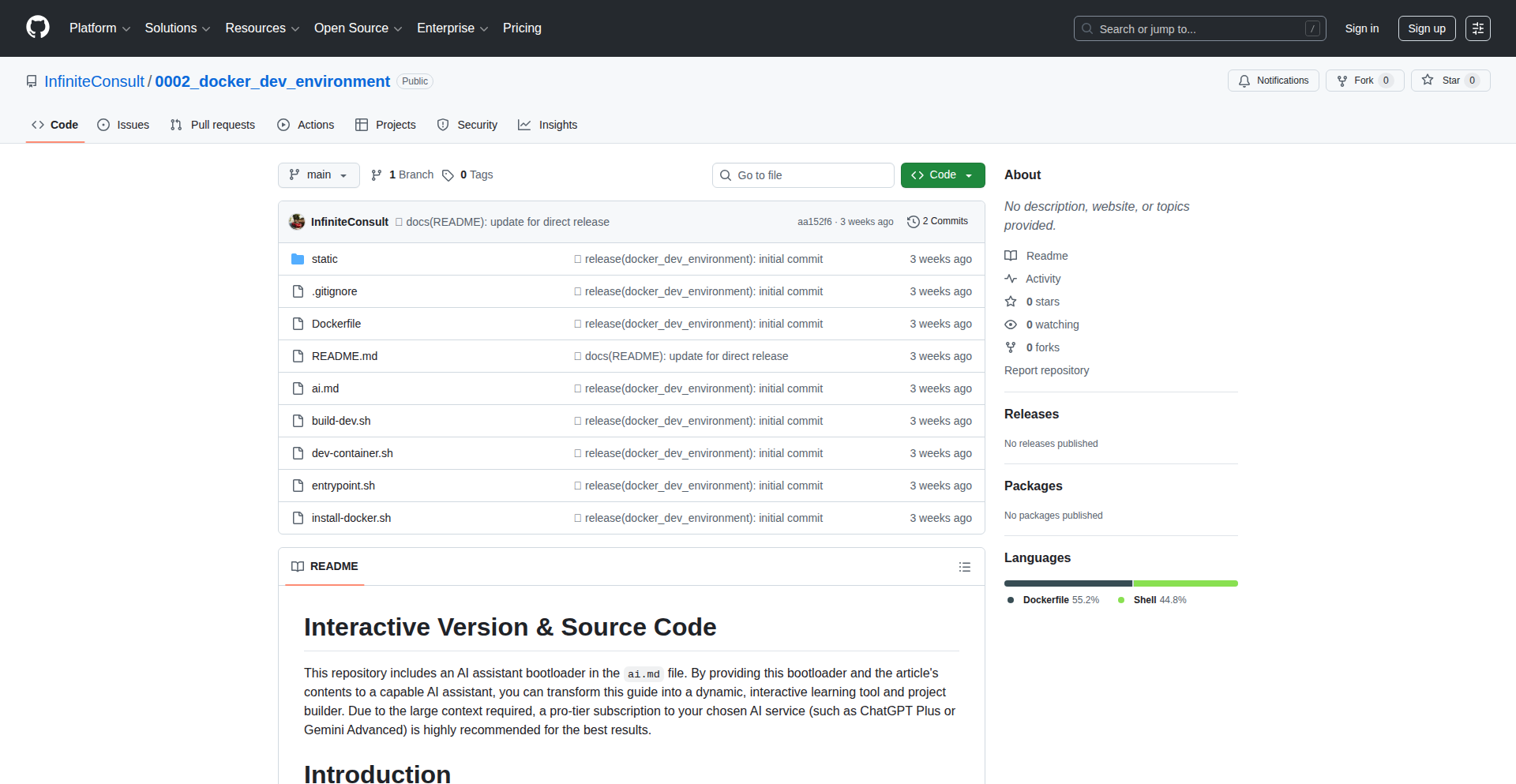This screenshot has height=784, width=1516.
Task: Click the Activity pulse icon
Action: pyautogui.click(x=1011, y=278)
